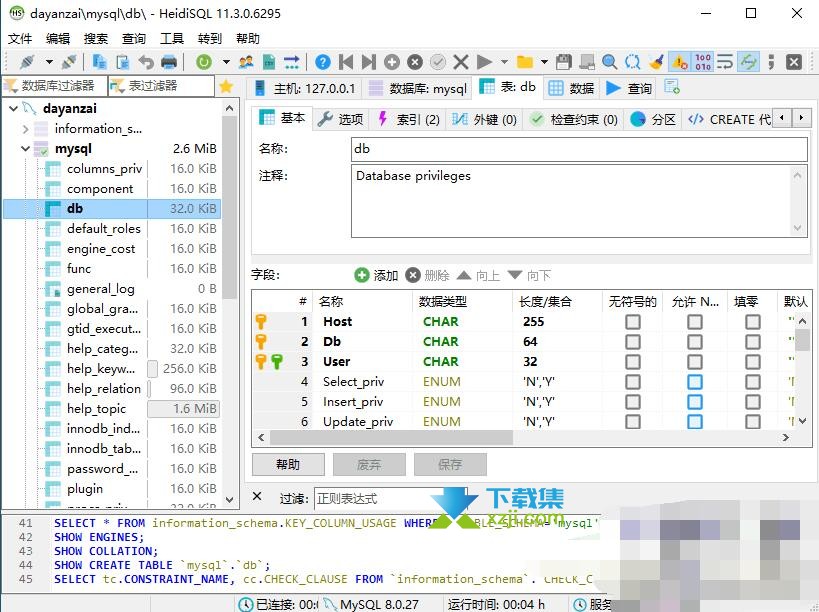
Task: Click the 帮助 button below fields list
Action: pyautogui.click(x=288, y=464)
